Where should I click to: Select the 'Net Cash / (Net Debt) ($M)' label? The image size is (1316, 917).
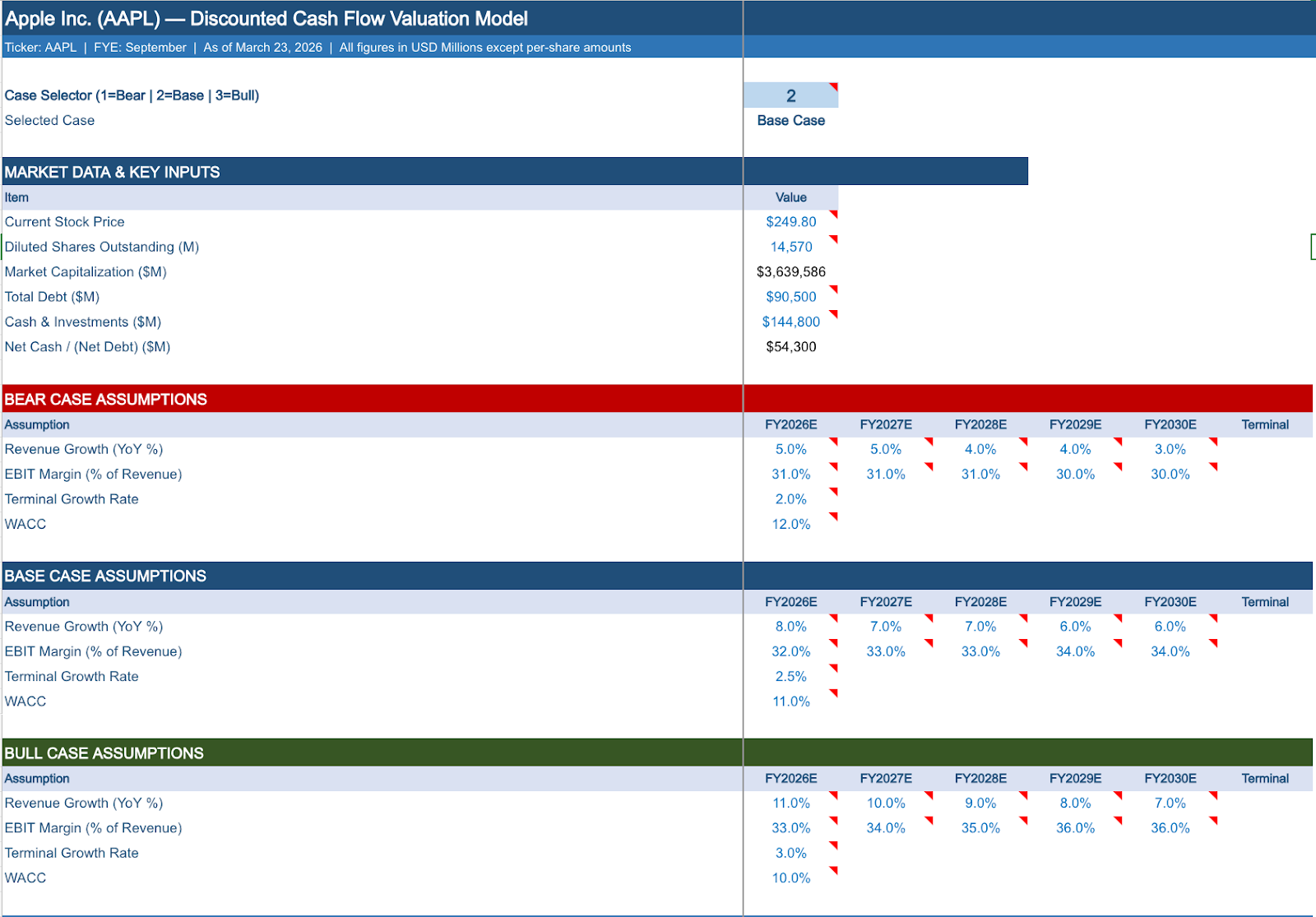point(87,347)
